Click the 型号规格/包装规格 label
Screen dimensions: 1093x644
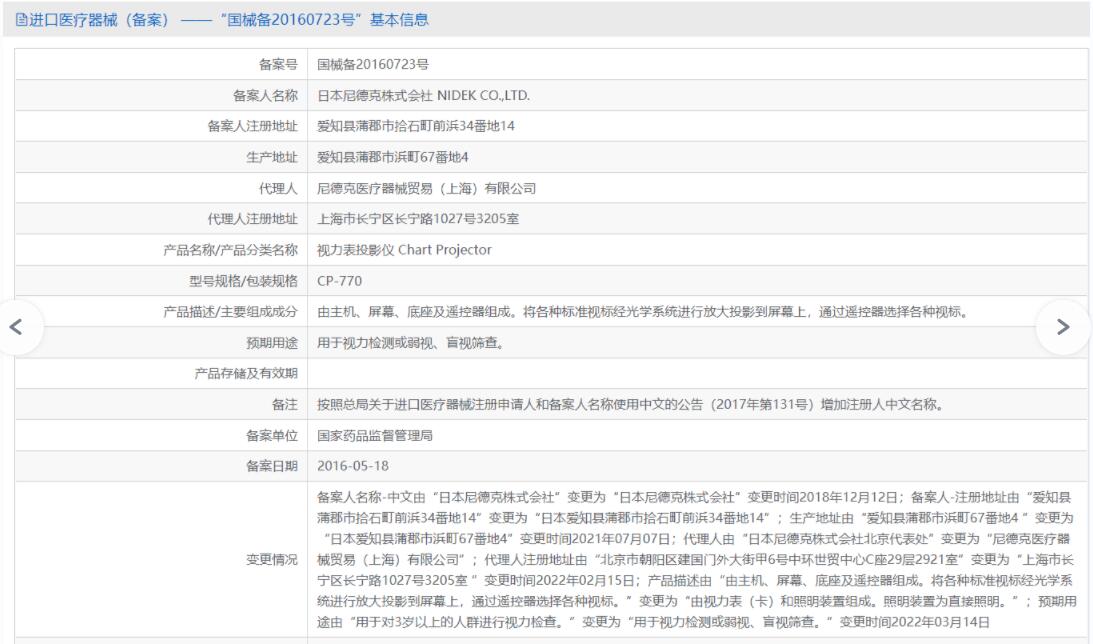click(243, 281)
